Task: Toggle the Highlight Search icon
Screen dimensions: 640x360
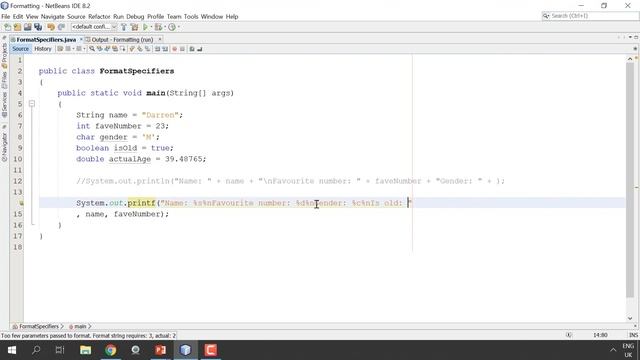Action: click(114, 49)
